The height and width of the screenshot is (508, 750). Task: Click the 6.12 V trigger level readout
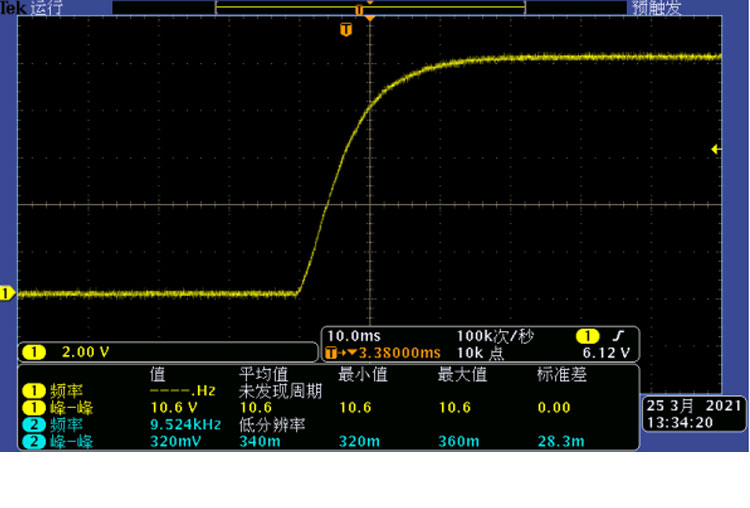(x=606, y=353)
